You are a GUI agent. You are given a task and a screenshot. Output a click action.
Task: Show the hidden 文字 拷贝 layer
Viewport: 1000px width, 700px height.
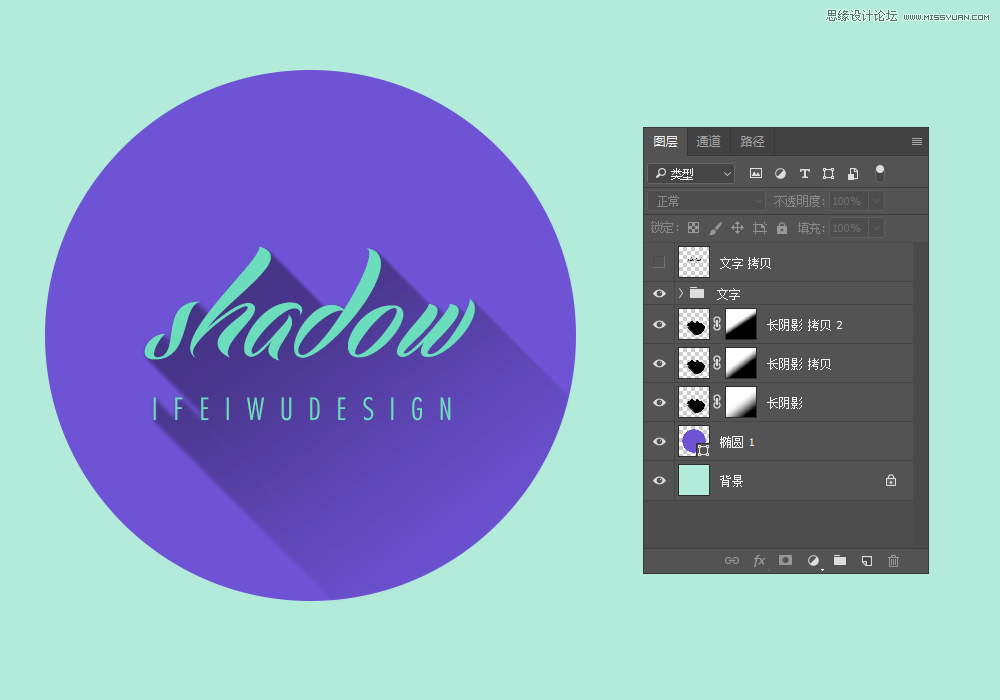click(x=659, y=263)
